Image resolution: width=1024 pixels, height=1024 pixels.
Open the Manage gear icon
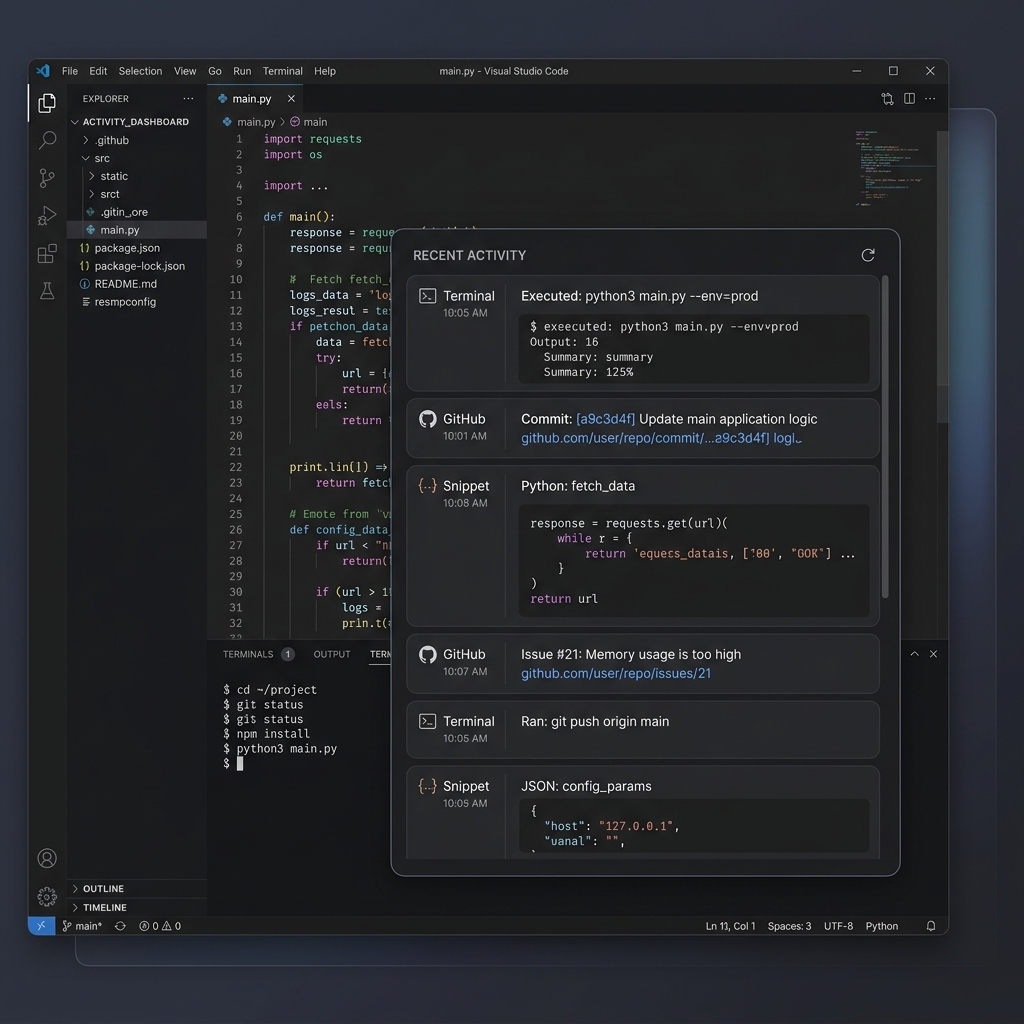(x=47, y=897)
